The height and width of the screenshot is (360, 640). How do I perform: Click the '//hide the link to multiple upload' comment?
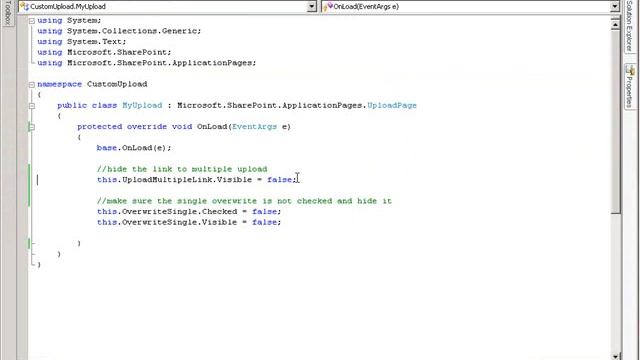point(182,169)
